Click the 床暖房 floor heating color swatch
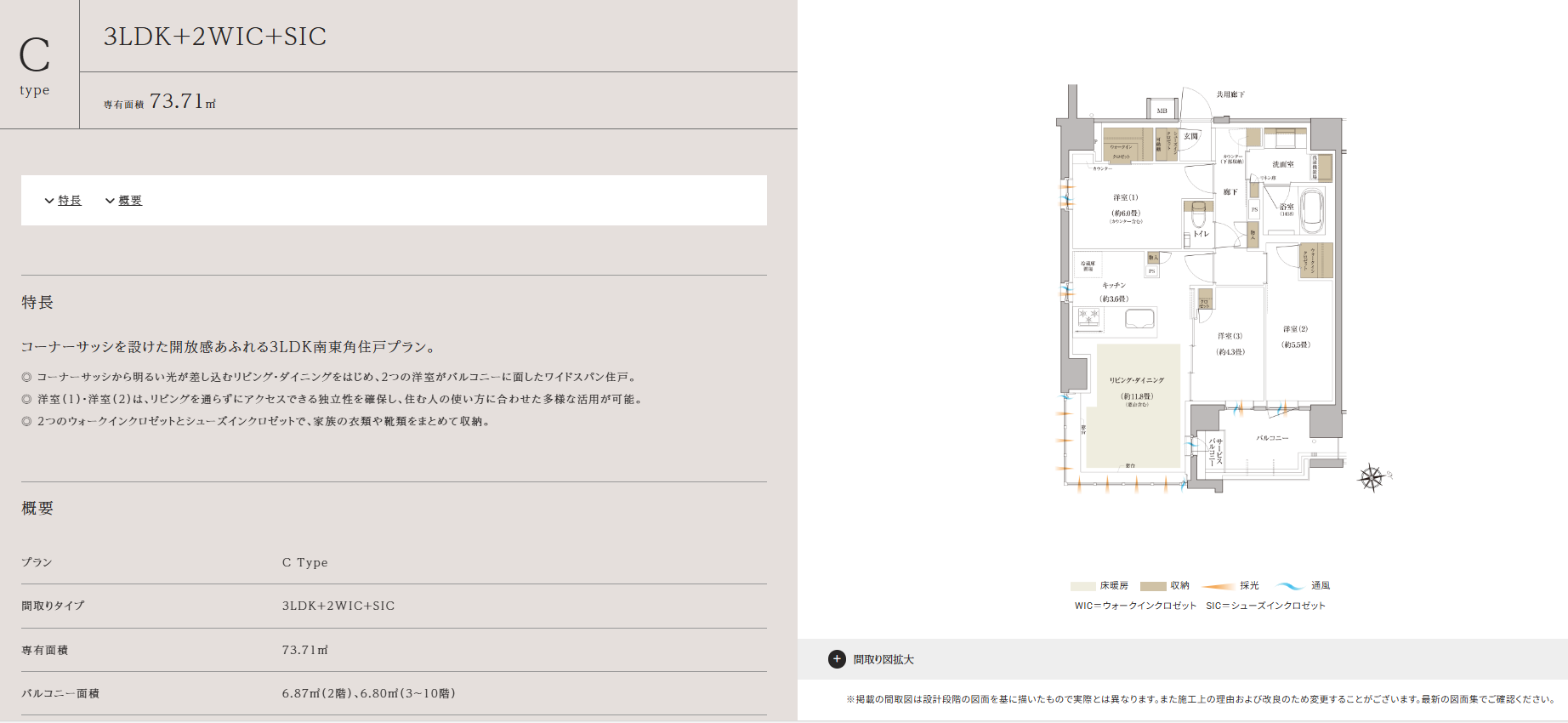 click(x=1082, y=586)
